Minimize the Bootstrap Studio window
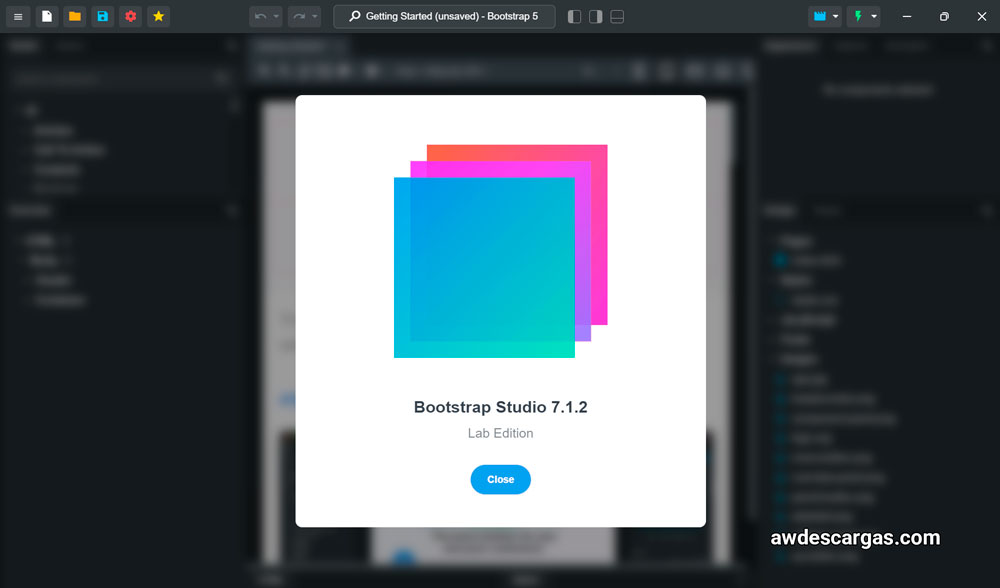Screen dimensions: 1000x588 click(x=907, y=17)
